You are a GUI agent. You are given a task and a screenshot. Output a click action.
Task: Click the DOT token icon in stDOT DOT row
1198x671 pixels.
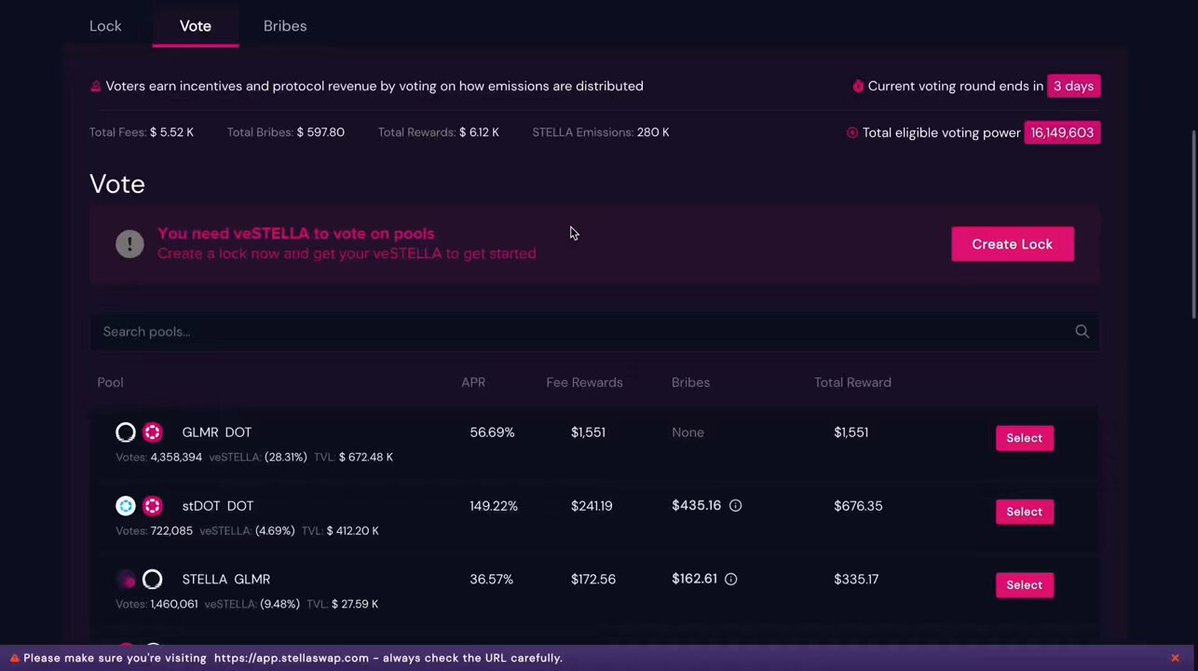(x=152, y=506)
